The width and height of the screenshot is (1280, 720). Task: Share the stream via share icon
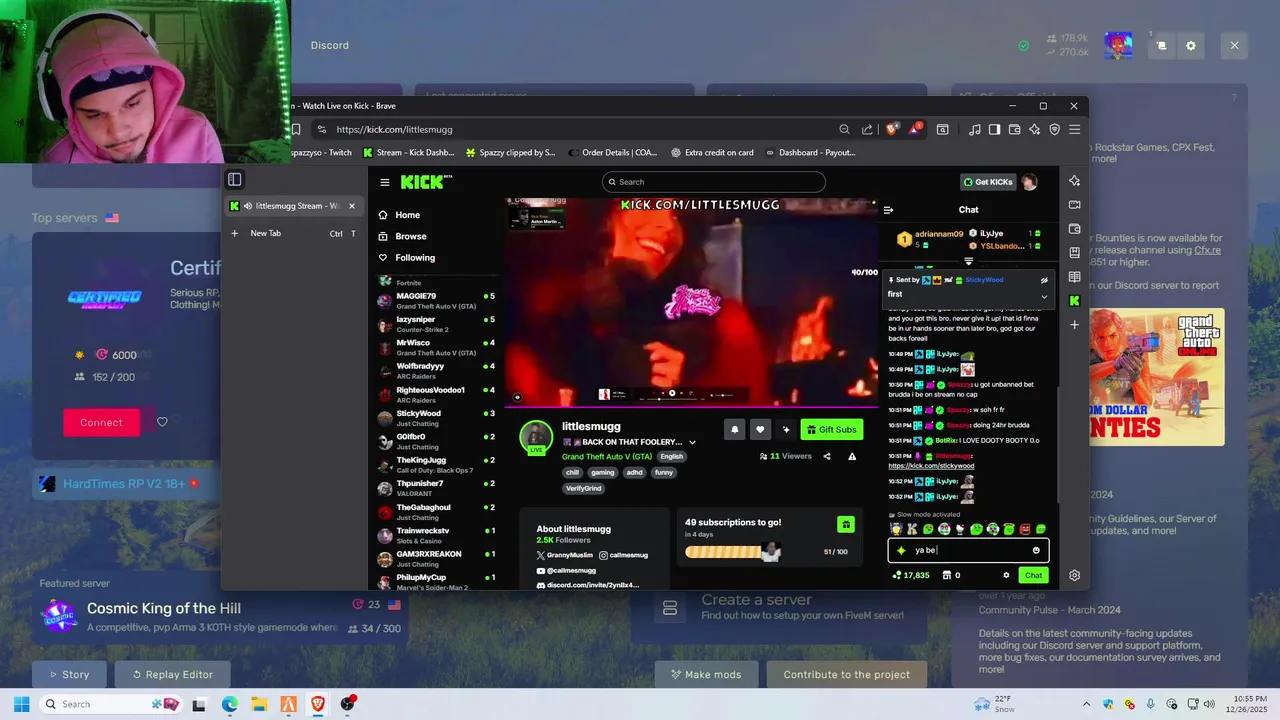(x=826, y=456)
